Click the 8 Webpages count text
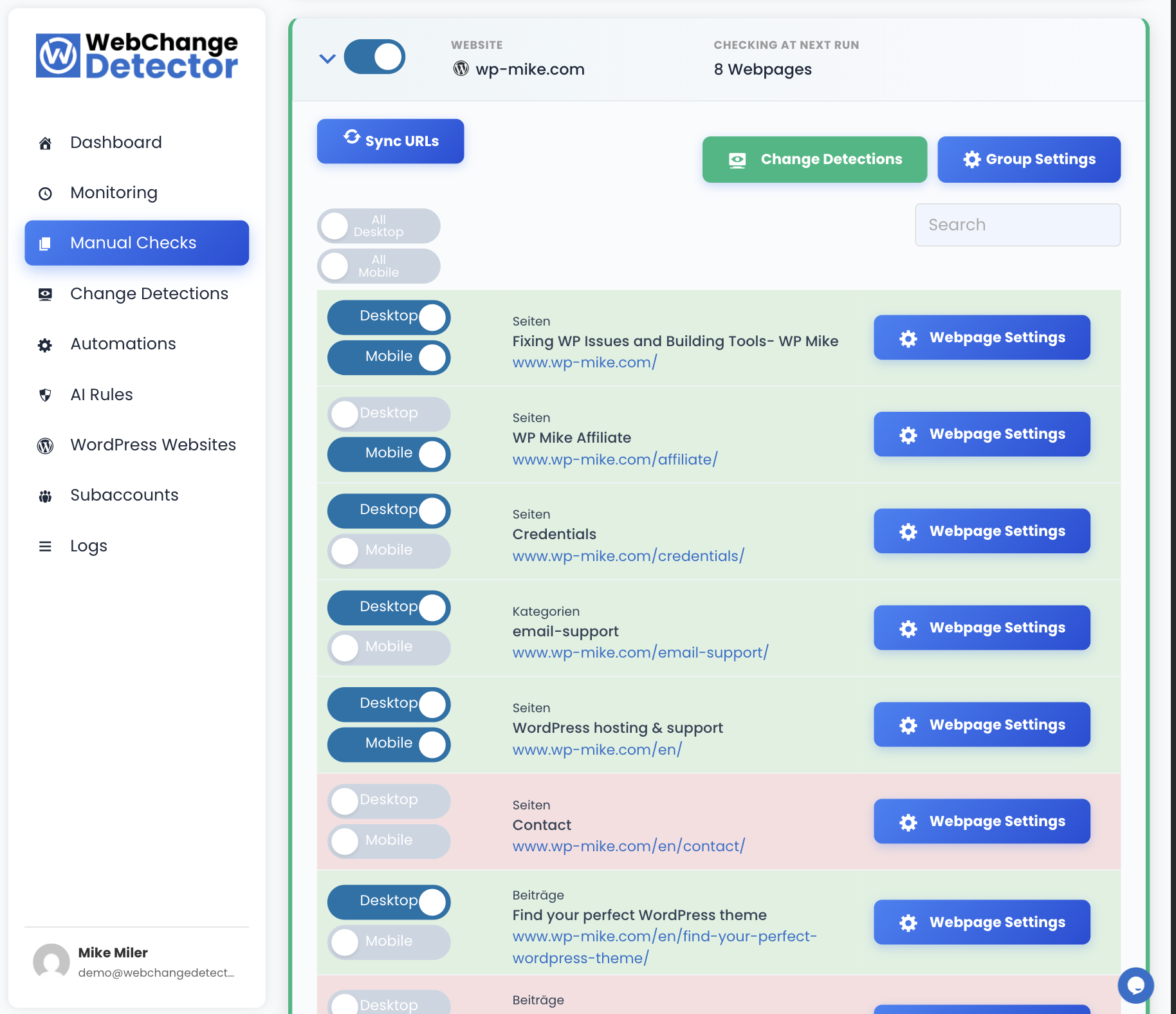The height and width of the screenshot is (1014, 1176). click(762, 69)
